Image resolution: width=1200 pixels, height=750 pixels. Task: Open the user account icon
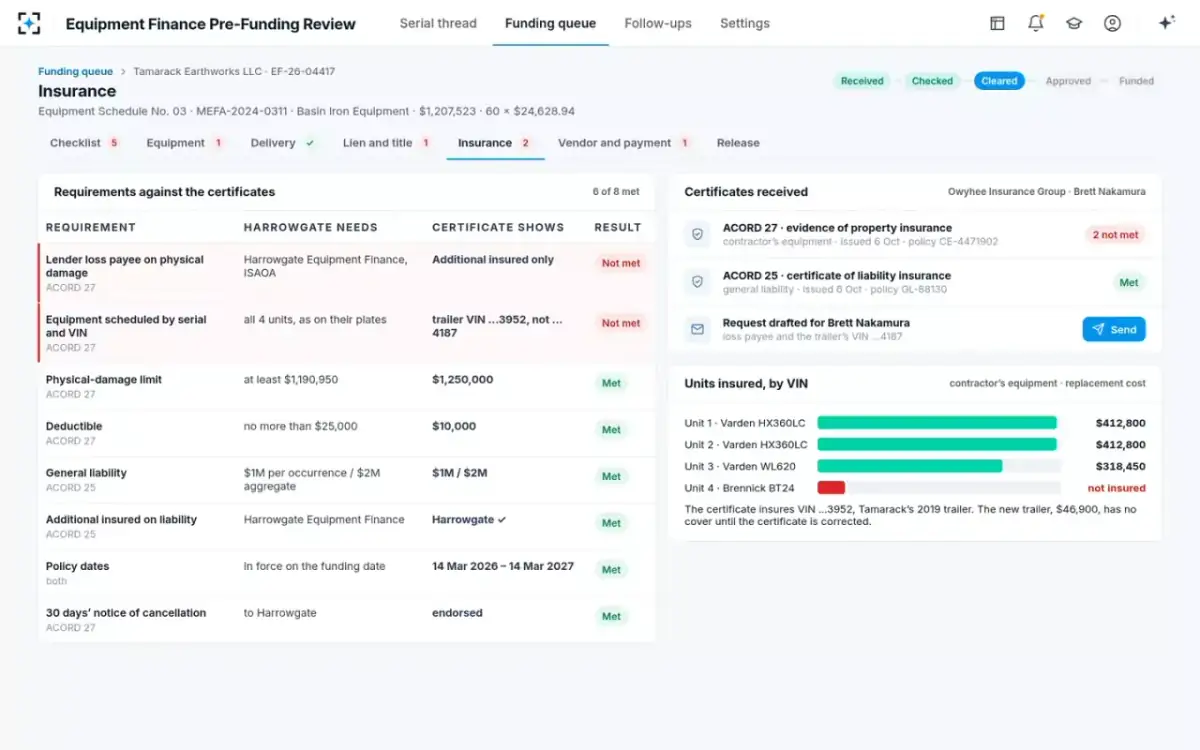1112,23
